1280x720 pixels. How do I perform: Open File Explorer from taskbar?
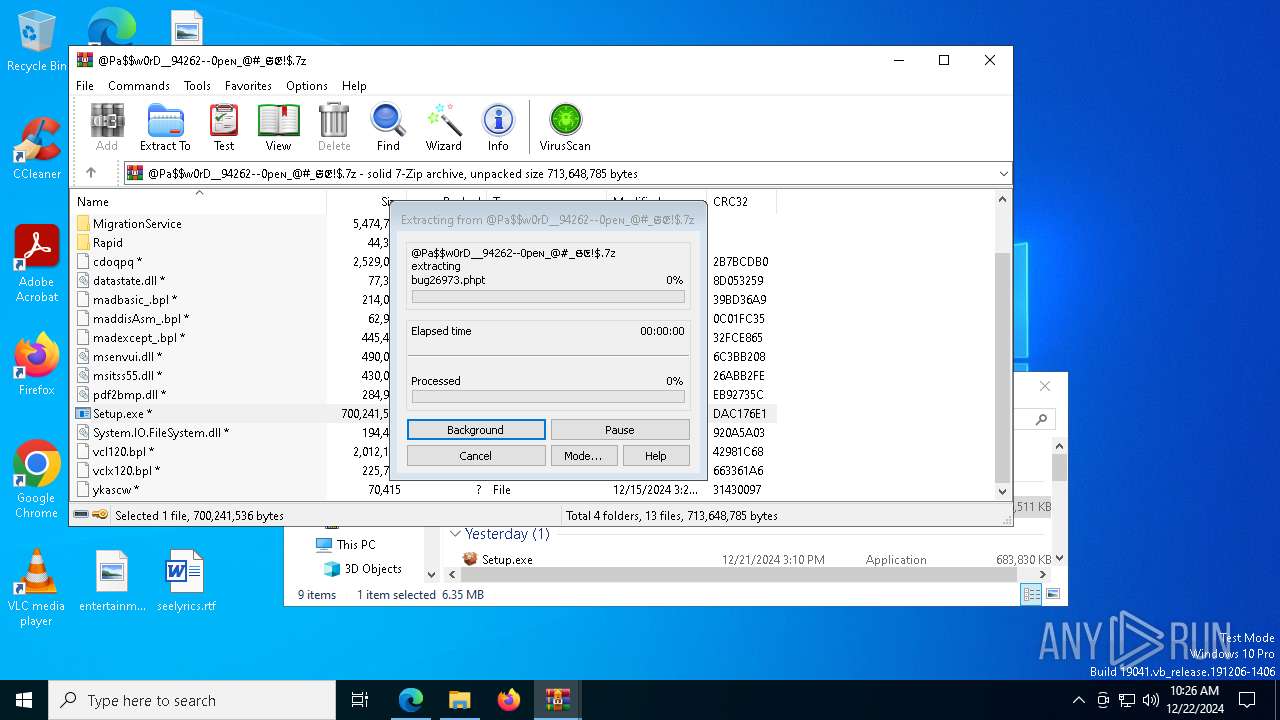click(x=460, y=700)
